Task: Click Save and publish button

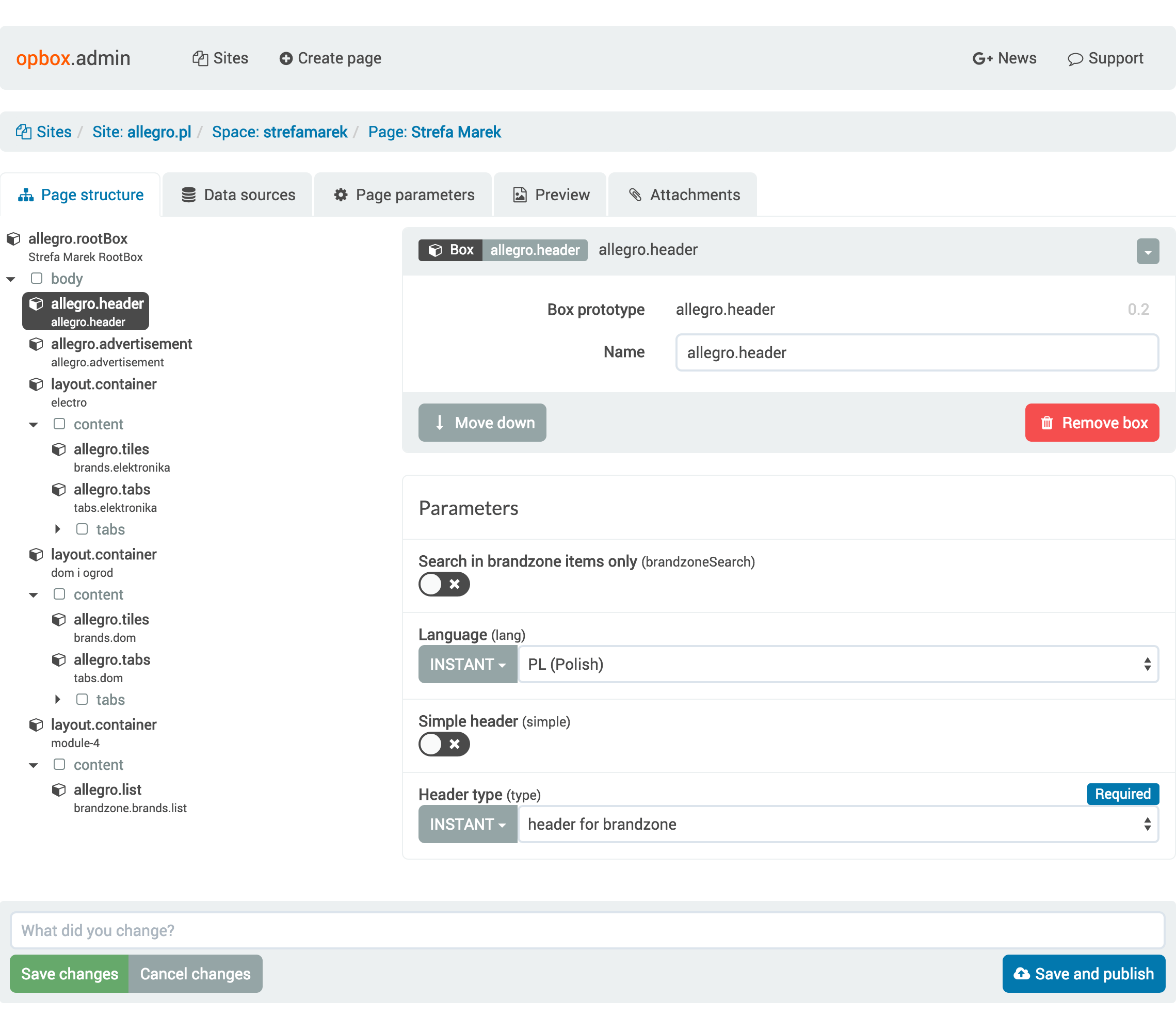Action: pos(1084,974)
